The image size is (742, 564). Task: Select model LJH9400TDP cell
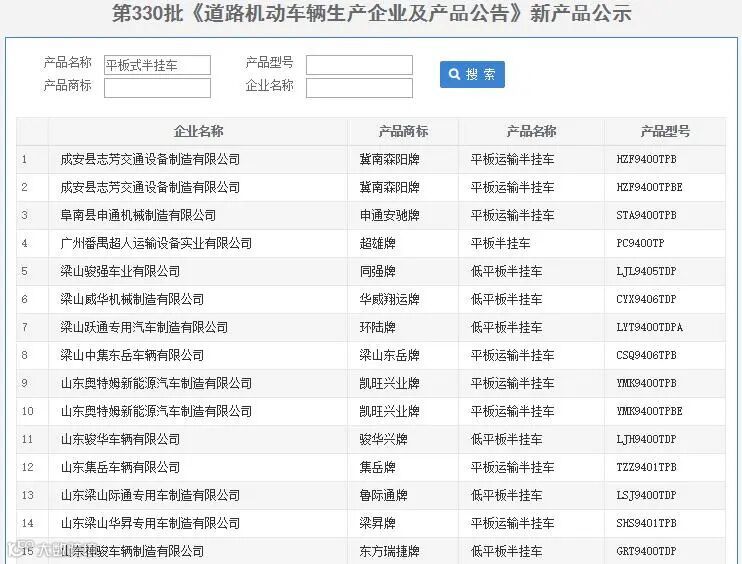tap(665, 439)
